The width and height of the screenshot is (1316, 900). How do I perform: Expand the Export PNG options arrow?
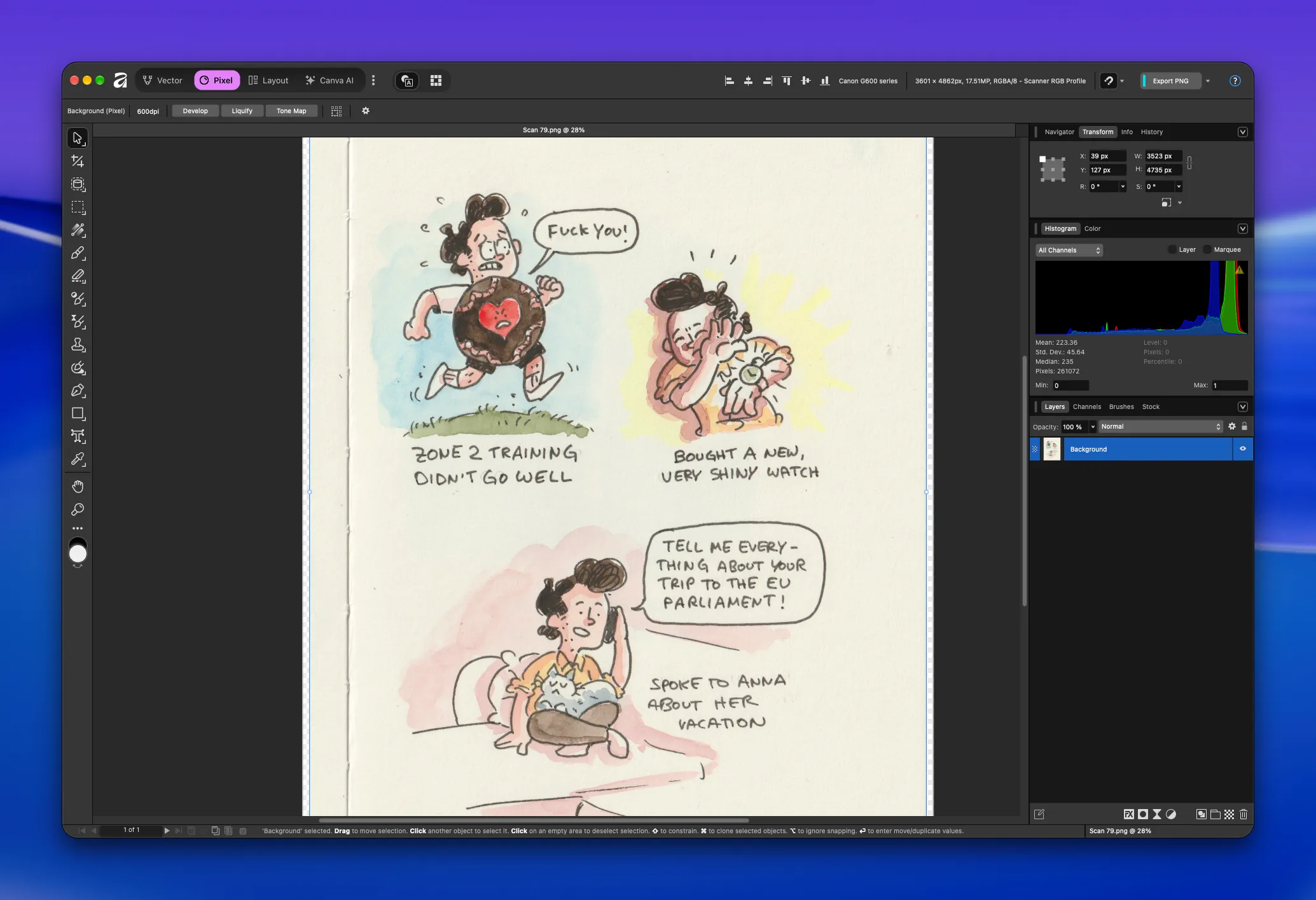click(x=1208, y=81)
